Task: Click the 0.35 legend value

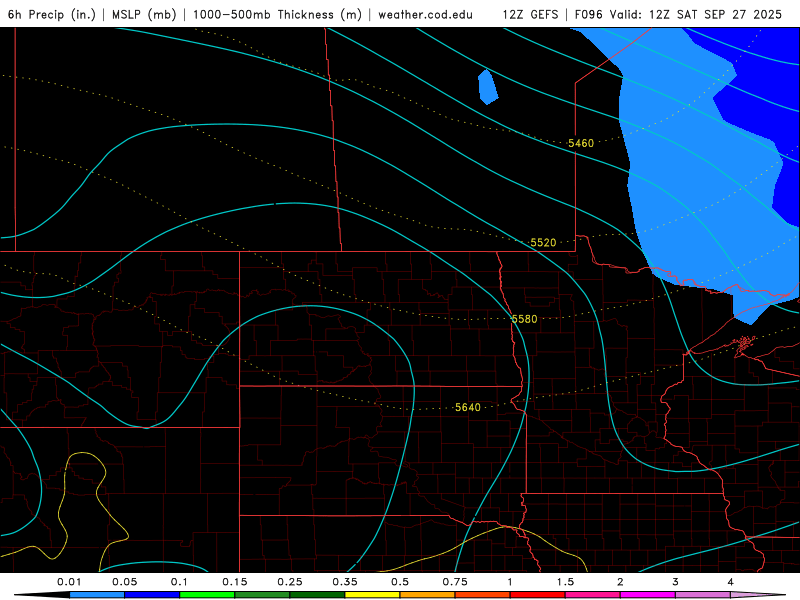Action: [345, 582]
